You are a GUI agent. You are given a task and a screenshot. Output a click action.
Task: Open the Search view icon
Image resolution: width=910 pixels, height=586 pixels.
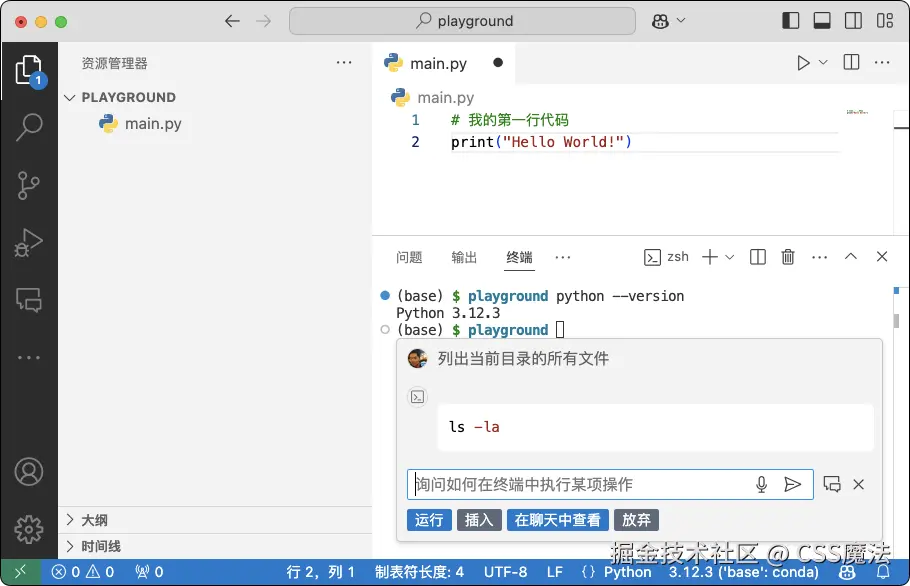tap(28, 128)
